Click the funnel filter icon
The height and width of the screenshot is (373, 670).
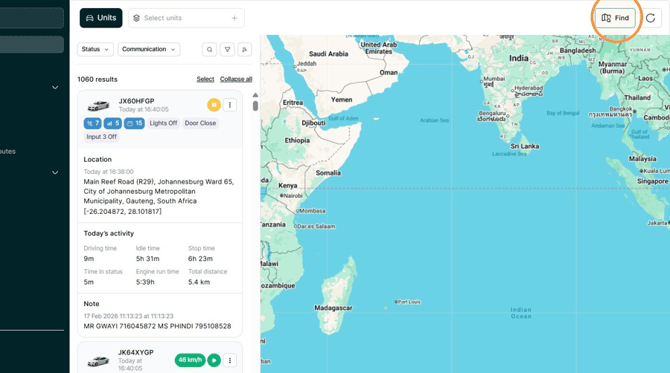[x=227, y=50]
